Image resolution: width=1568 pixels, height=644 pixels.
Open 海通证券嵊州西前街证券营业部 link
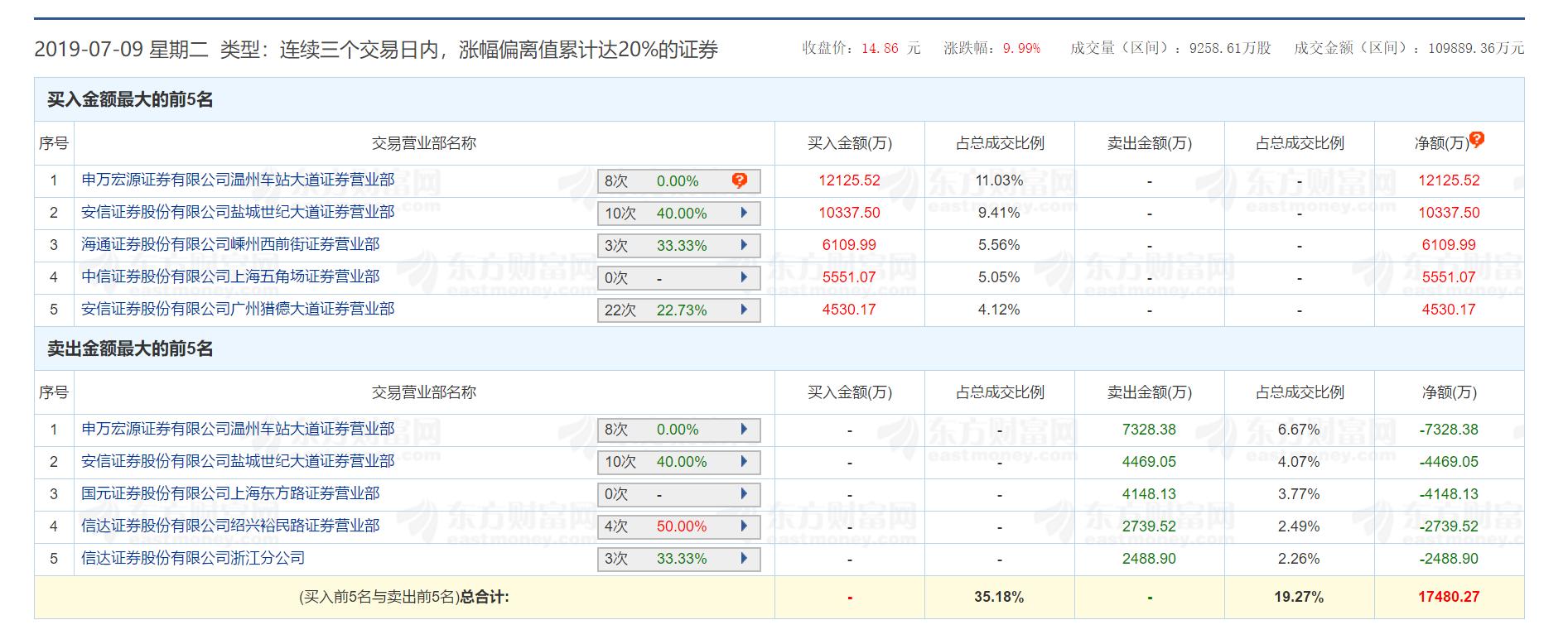click(x=230, y=244)
